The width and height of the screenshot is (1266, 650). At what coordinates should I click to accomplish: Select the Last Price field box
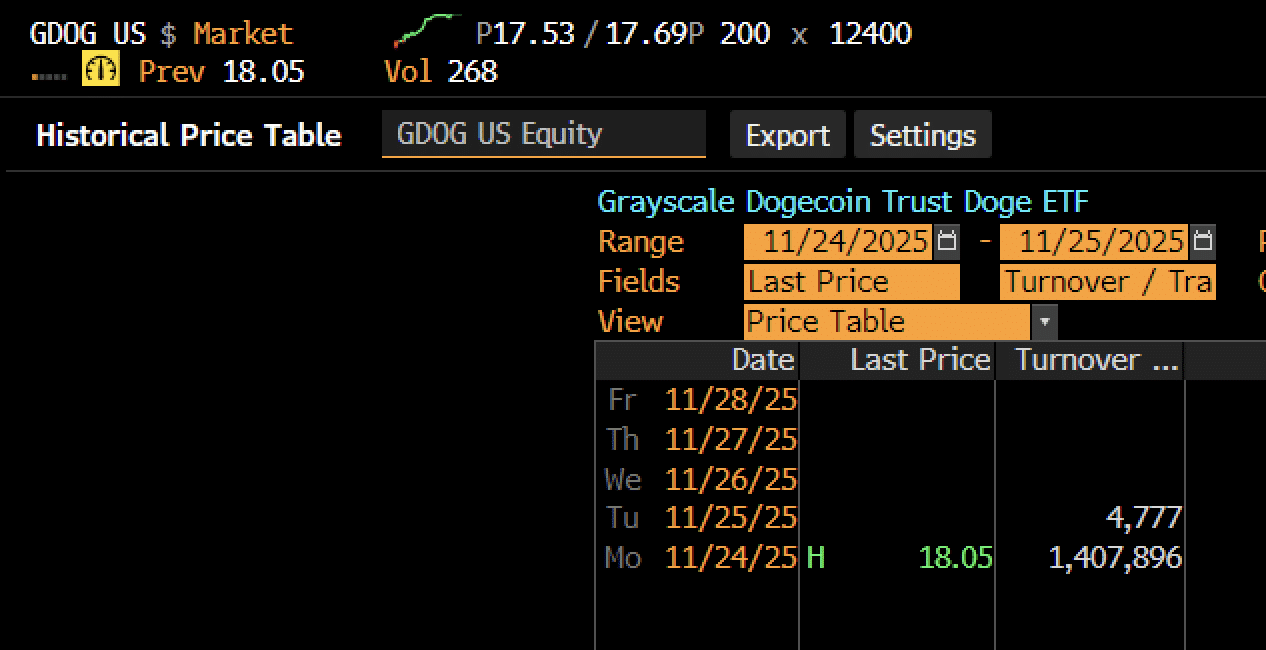tap(851, 282)
